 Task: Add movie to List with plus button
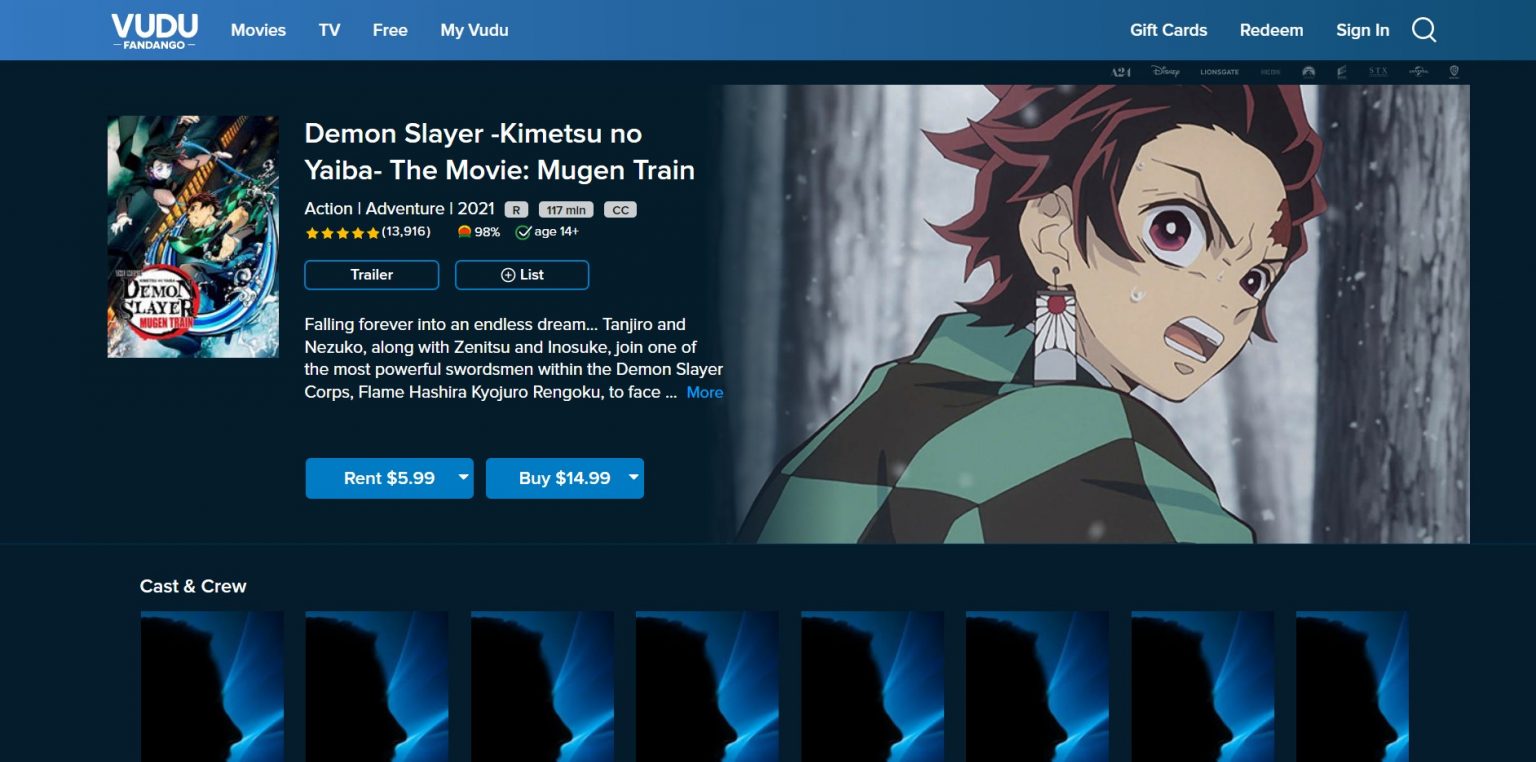click(522, 275)
